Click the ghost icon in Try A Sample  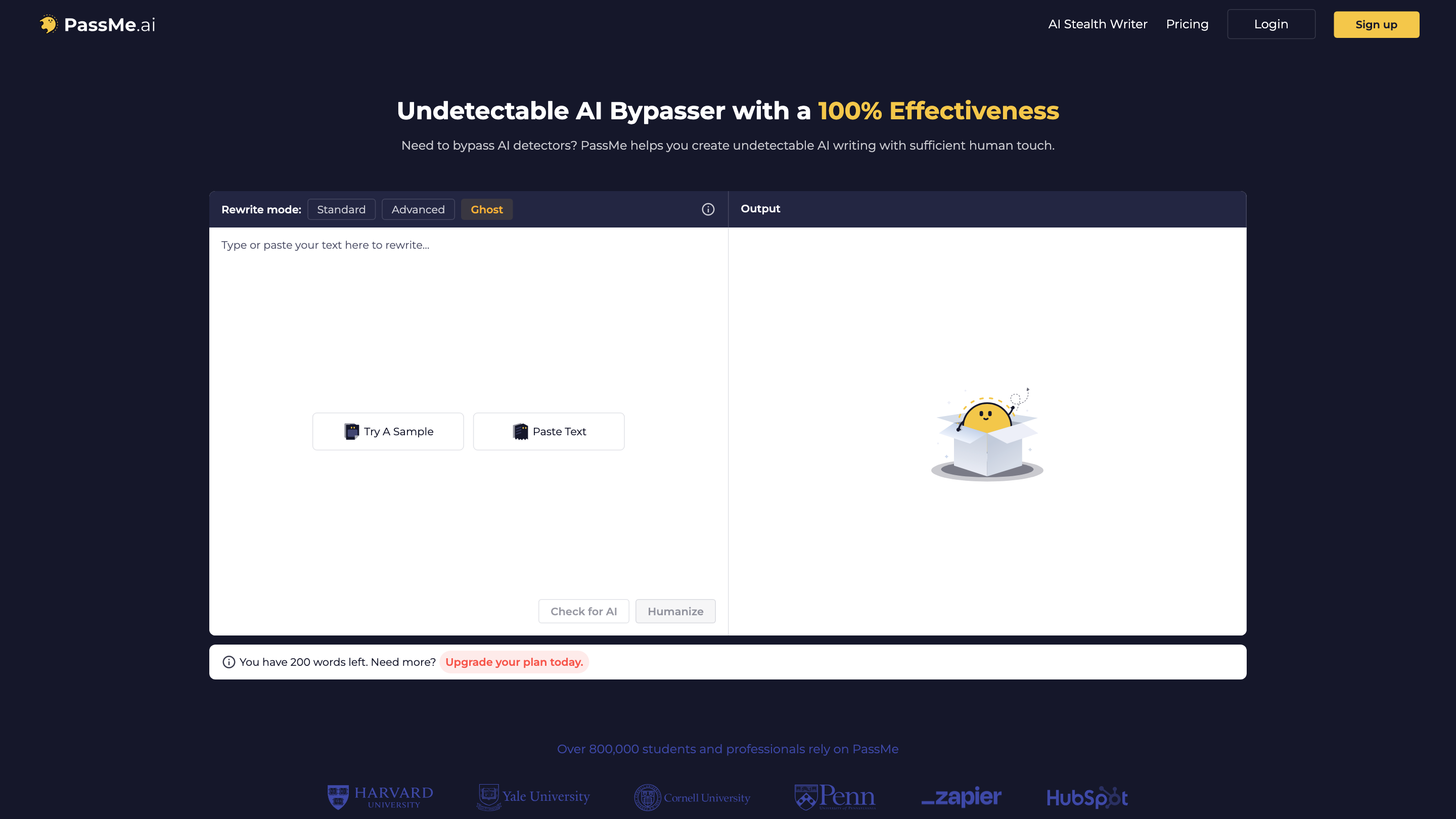tap(351, 431)
